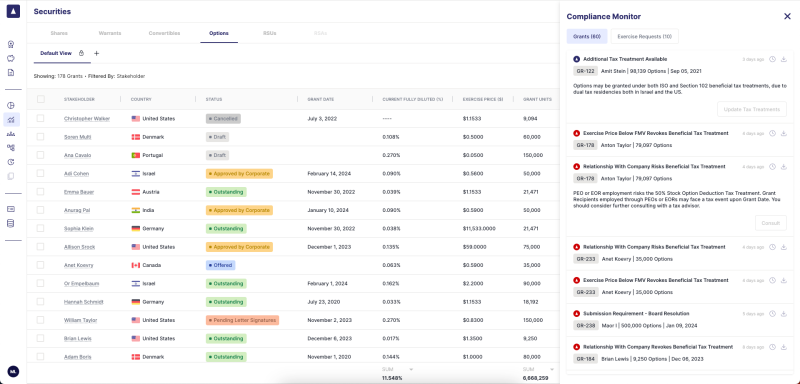Open the Exercise Requests (10) tab
The image size is (800, 384).
[644, 37]
